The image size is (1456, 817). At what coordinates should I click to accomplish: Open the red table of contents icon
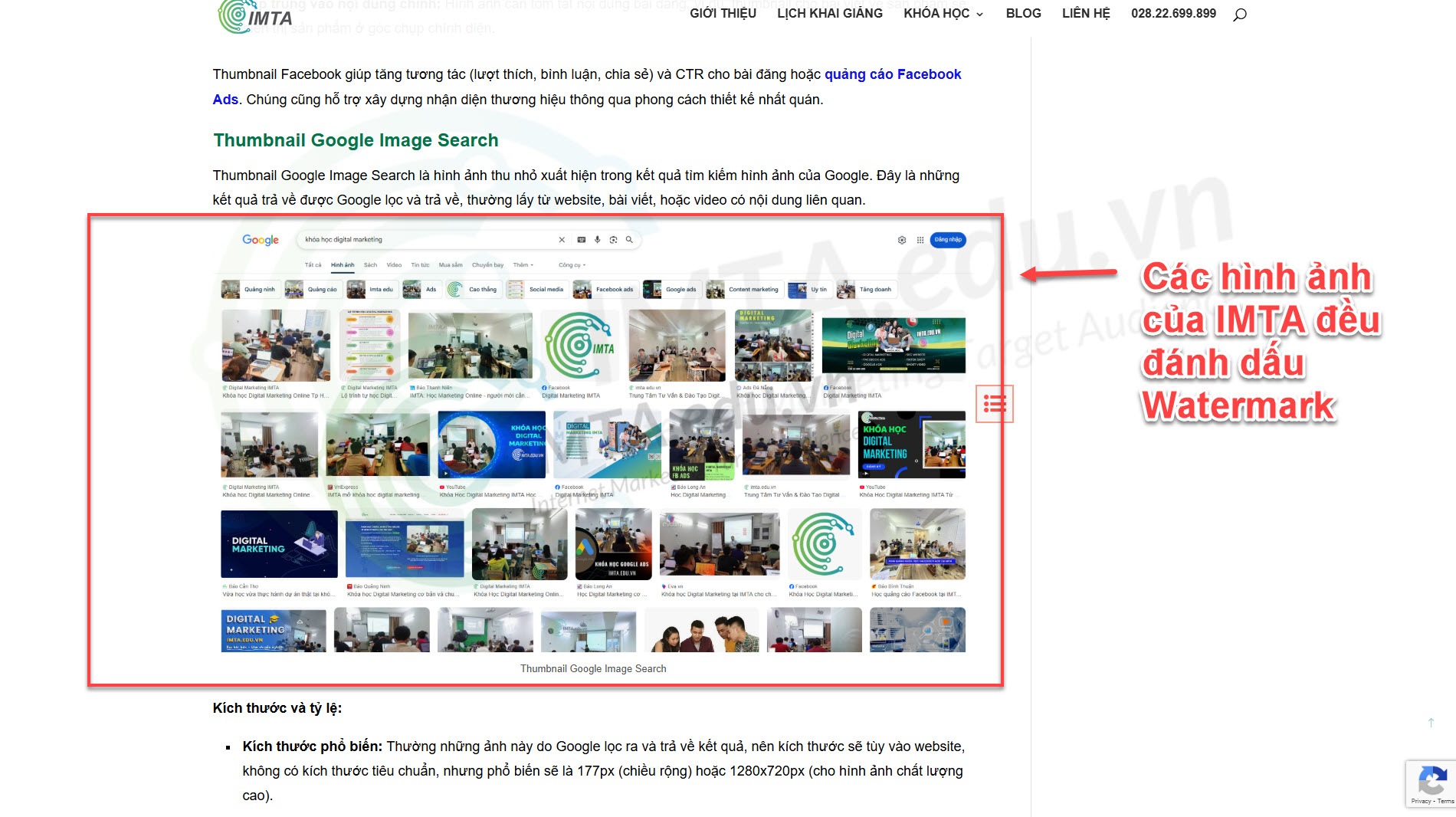[x=995, y=404]
